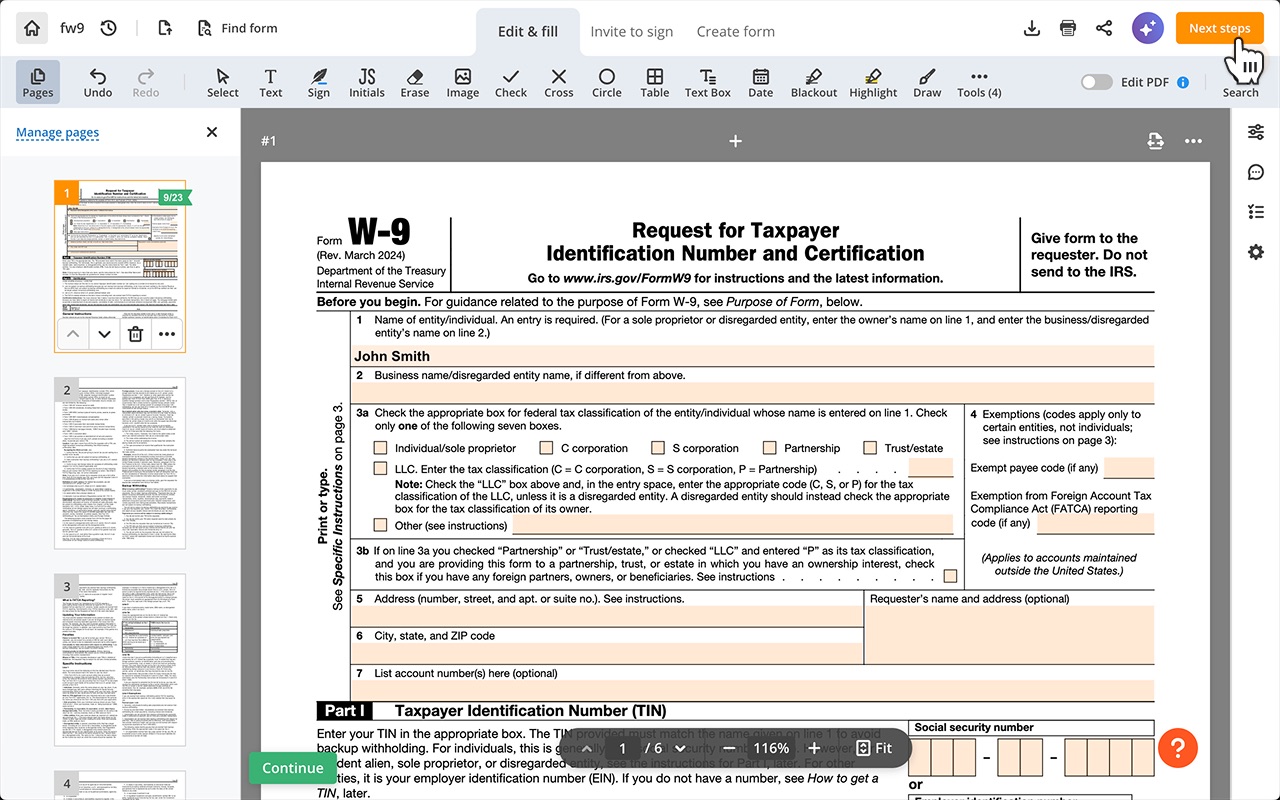The width and height of the screenshot is (1280, 800).
Task: Open the settings sliders side panel
Action: tap(1256, 132)
